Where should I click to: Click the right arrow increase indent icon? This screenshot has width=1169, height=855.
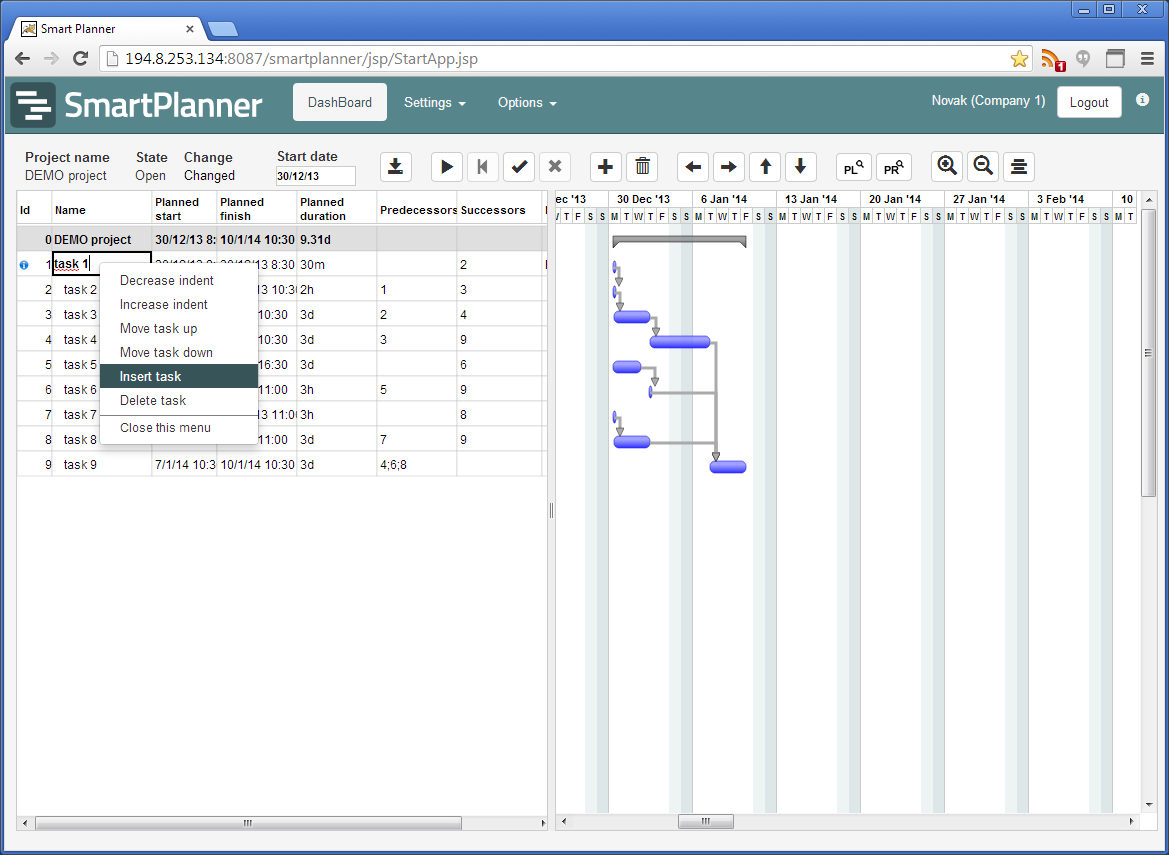click(x=728, y=166)
